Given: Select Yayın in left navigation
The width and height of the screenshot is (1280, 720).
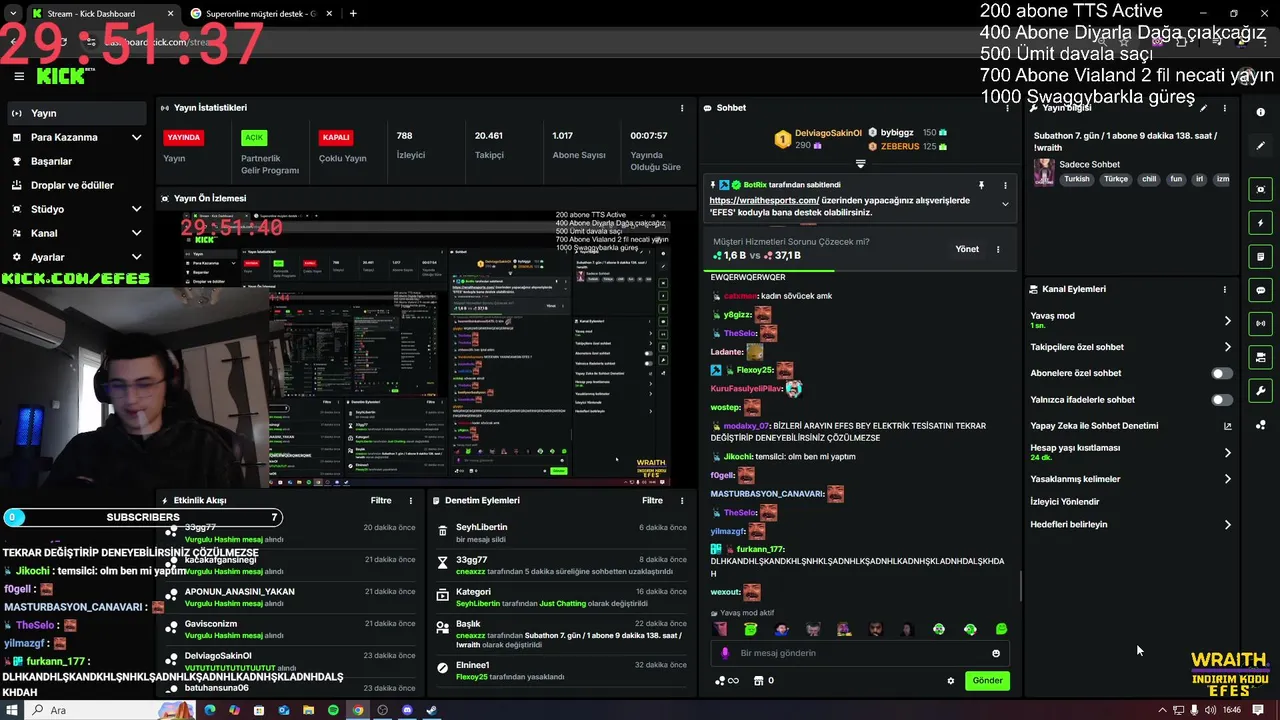Looking at the screenshot, I should 77,113.
